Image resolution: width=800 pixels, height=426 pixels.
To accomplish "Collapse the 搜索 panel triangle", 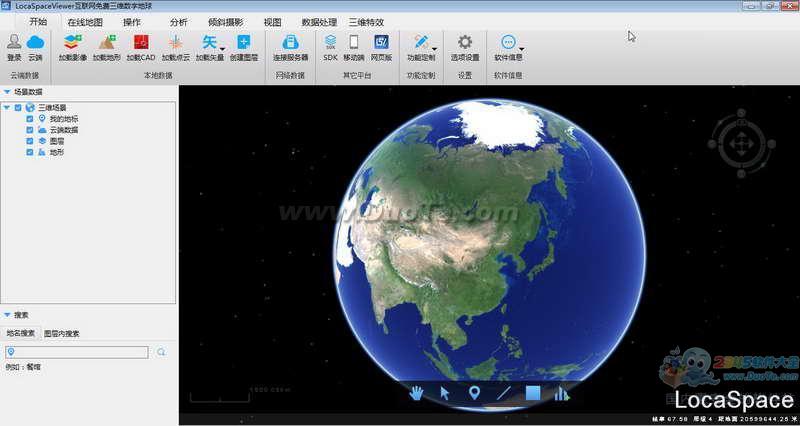I will (x=7, y=315).
